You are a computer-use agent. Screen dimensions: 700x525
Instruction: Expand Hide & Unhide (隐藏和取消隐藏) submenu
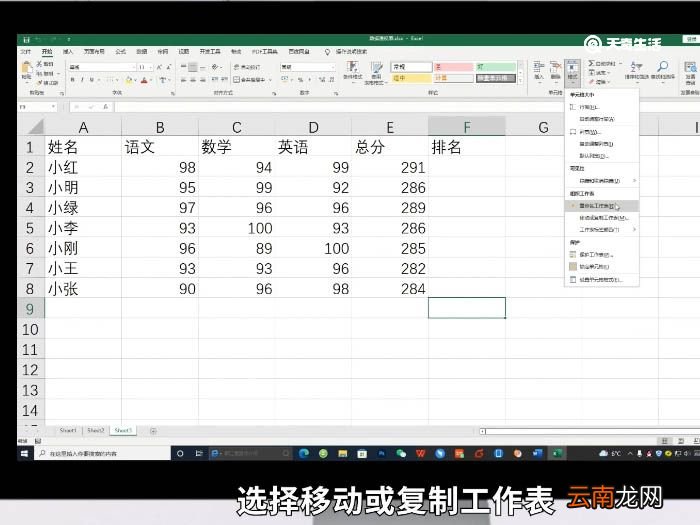pyautogui.click(x=602, y=181)
